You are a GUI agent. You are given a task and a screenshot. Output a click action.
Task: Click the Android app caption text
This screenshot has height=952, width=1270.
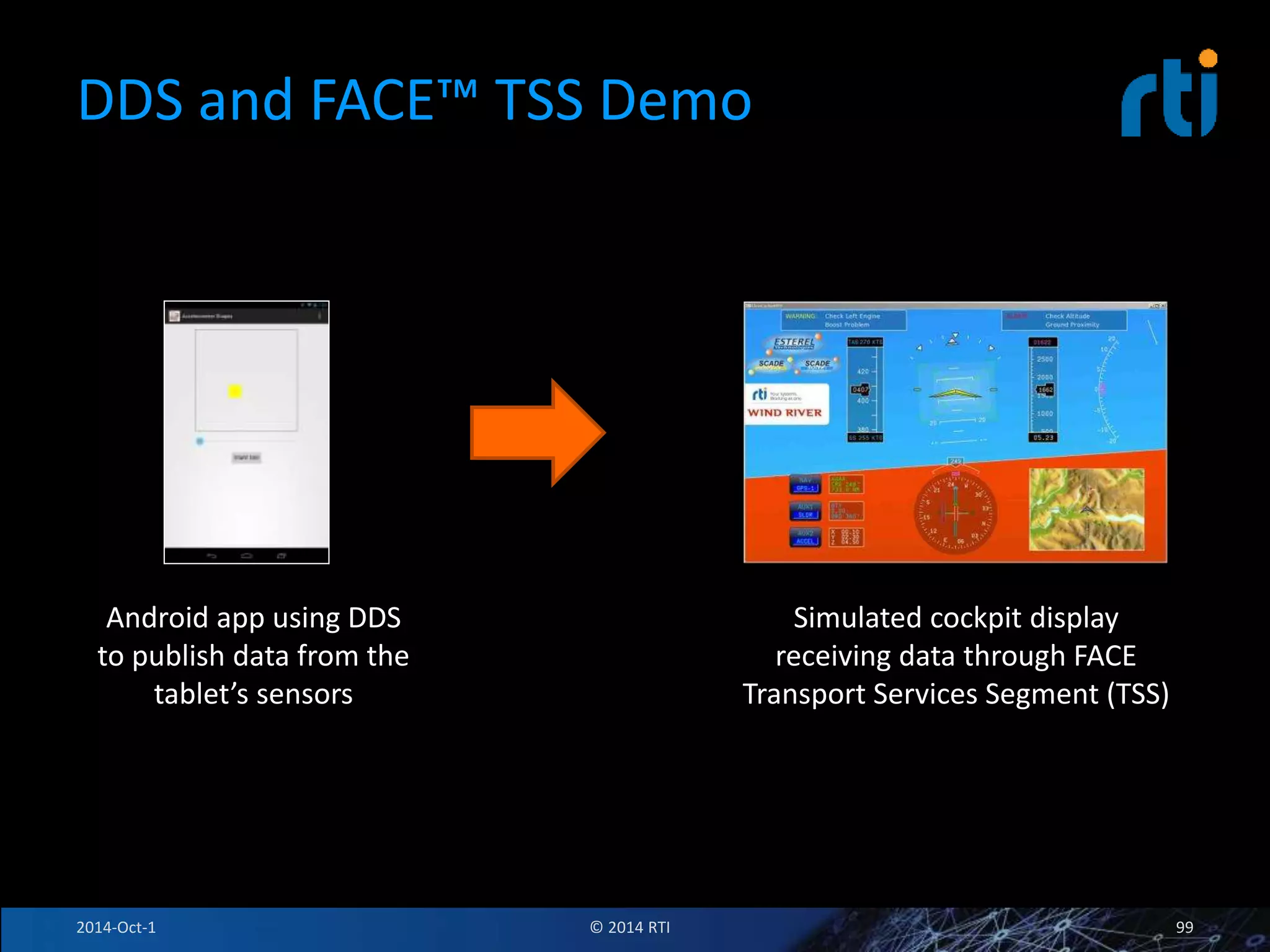point(253,656)
